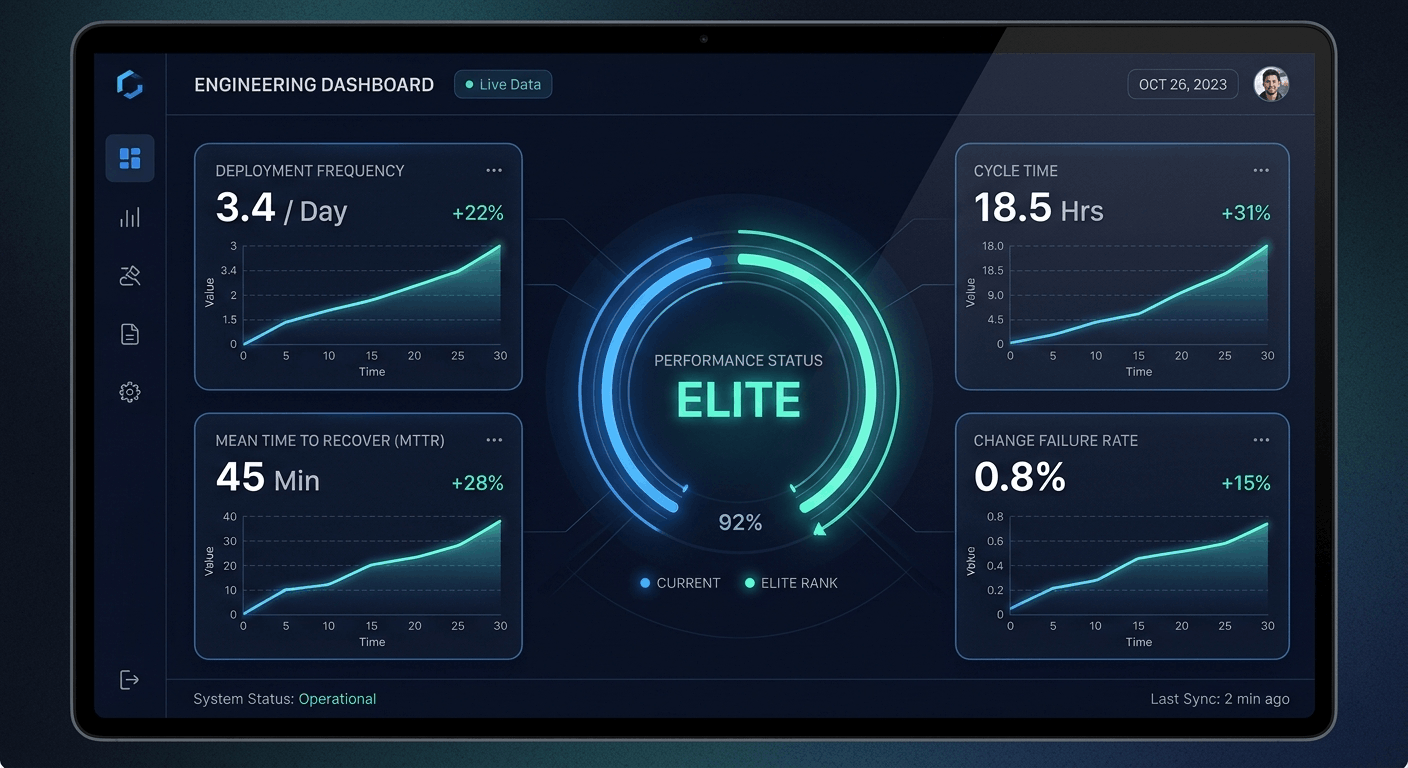This screenshot has width=1408, height=768.
Task: Click the 0.8% failure rate value
Action: [1020, 478]
